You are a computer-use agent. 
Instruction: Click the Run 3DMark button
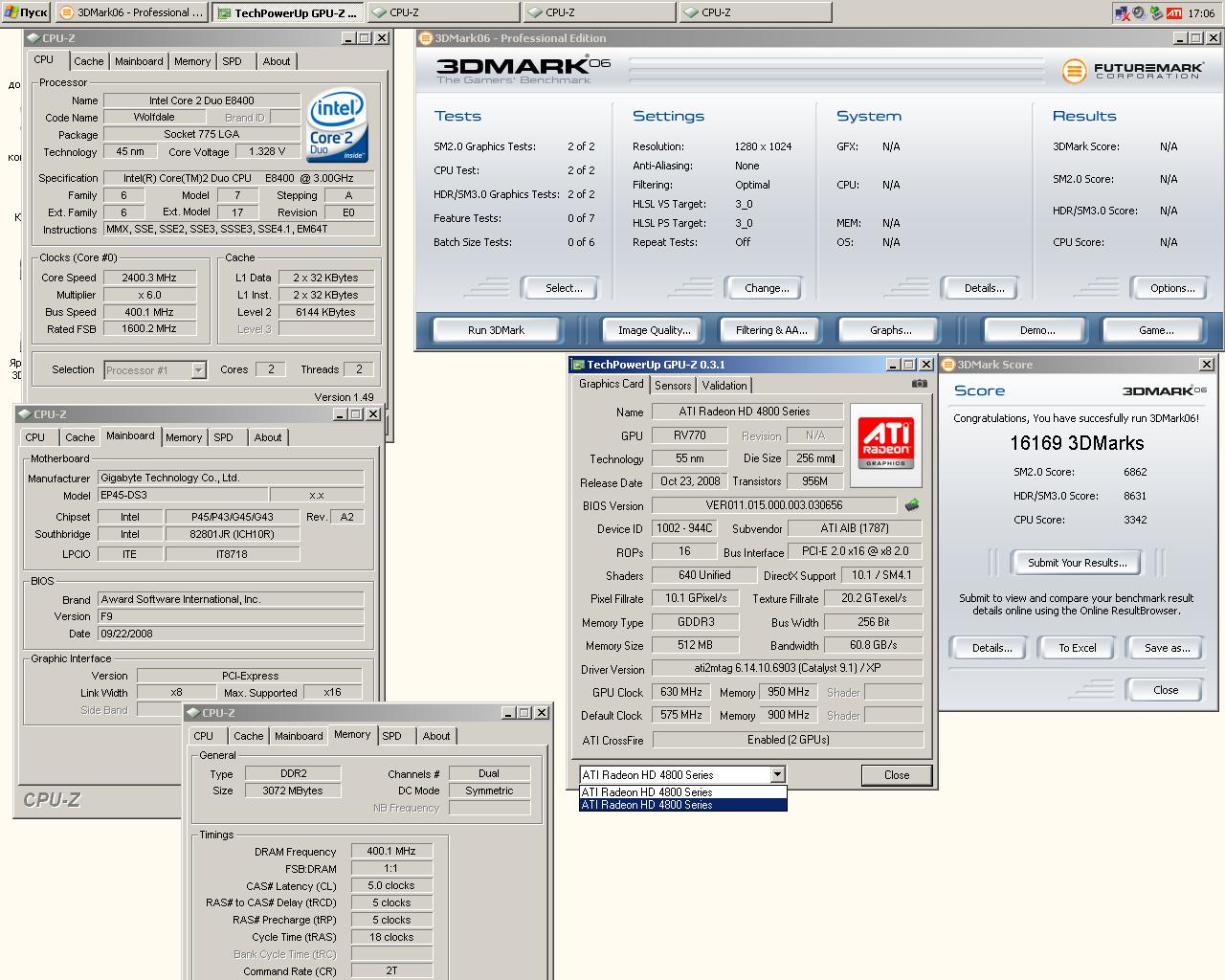(496, 330)
